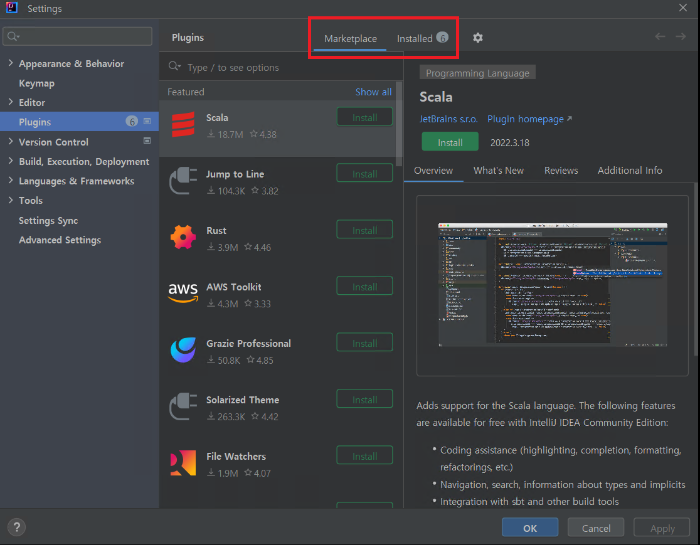Click the Installed tab count badge
Image resolution: width=700 pixels, height=545 pixels.
click(442, 37)
